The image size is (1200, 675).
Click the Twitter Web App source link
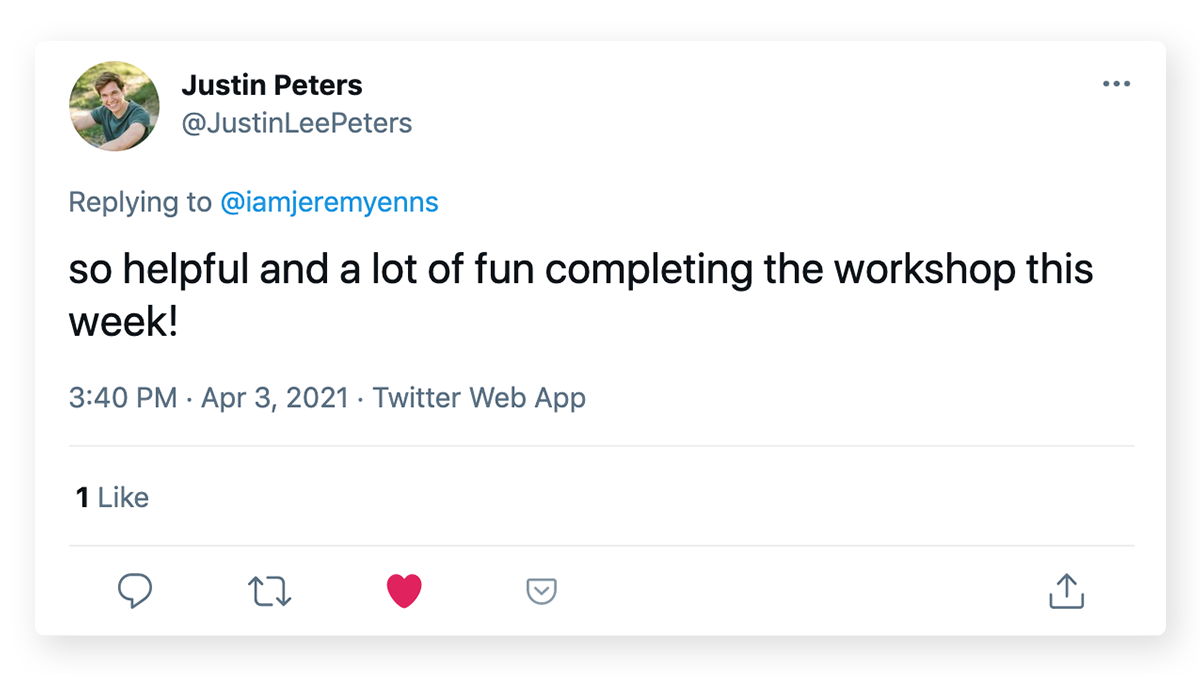point(479,398)
